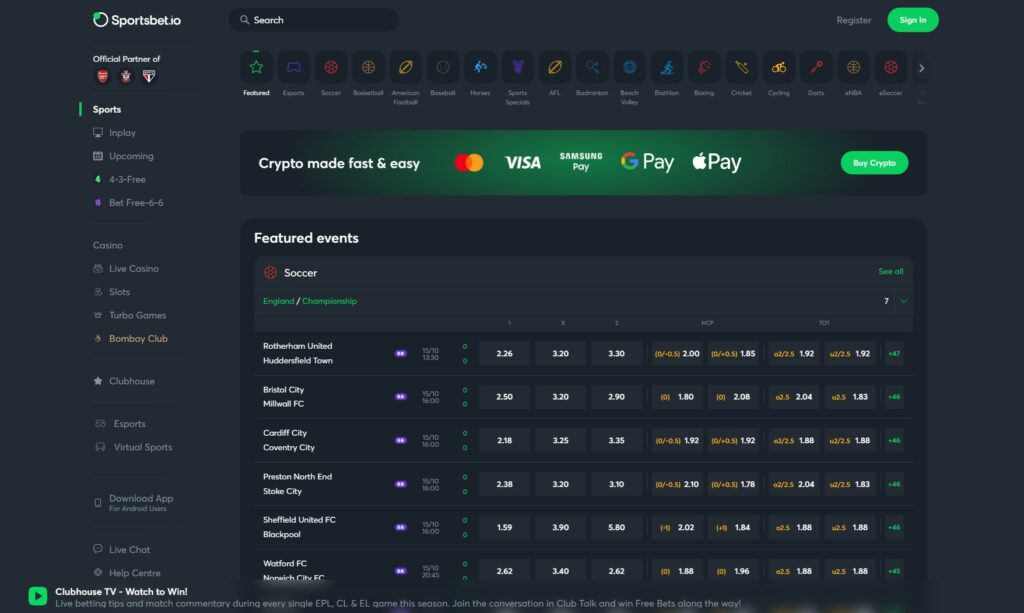Open live stream icon for Sheffield United match
This screenshot has height=613, width=1024.
[x=401, y=527]
